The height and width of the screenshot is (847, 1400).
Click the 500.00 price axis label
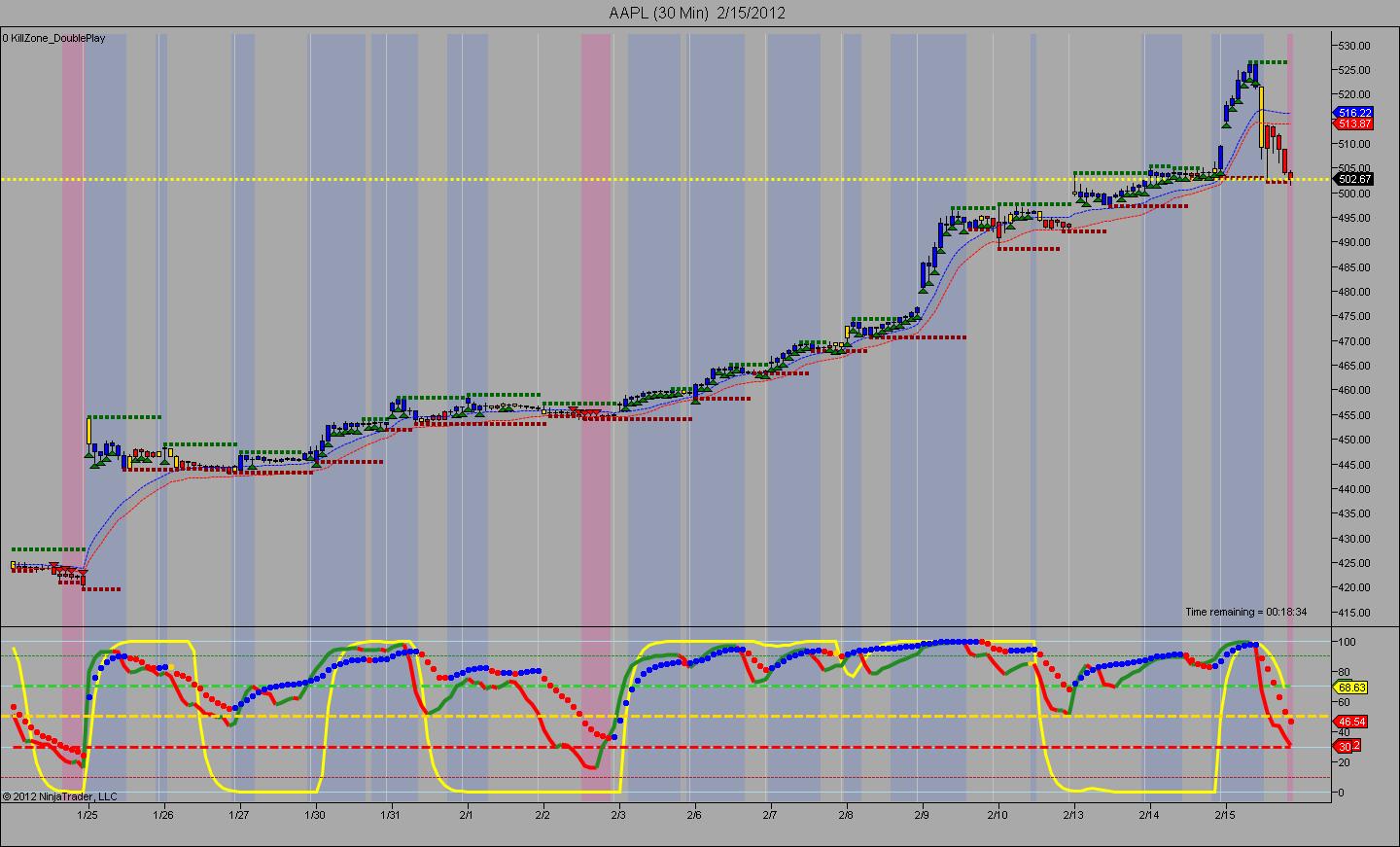(1354, 194)
